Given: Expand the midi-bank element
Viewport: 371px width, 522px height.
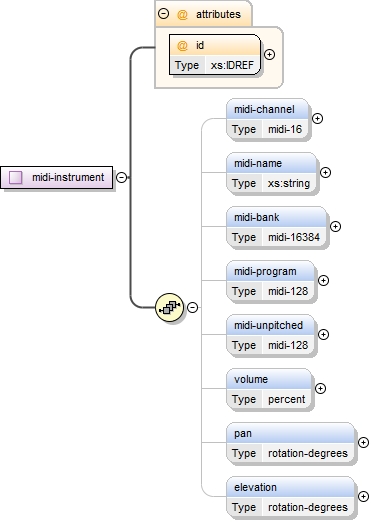Looking at the screenshot, I should pos(335,226).
